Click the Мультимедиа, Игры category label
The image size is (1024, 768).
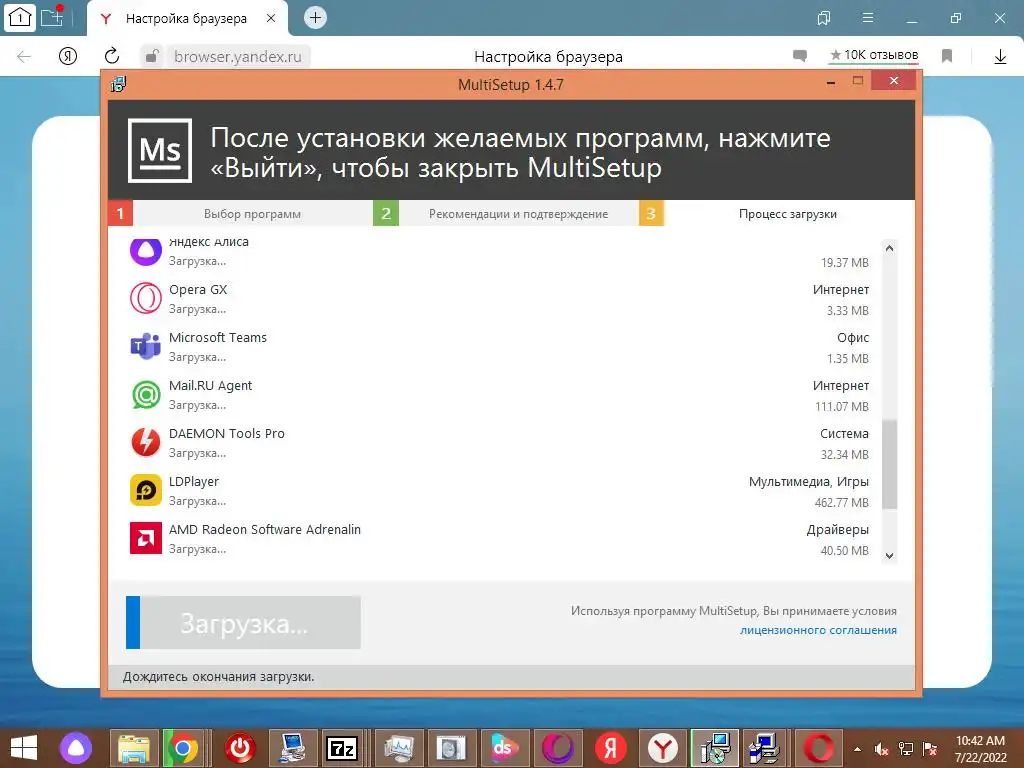[808, 482]
